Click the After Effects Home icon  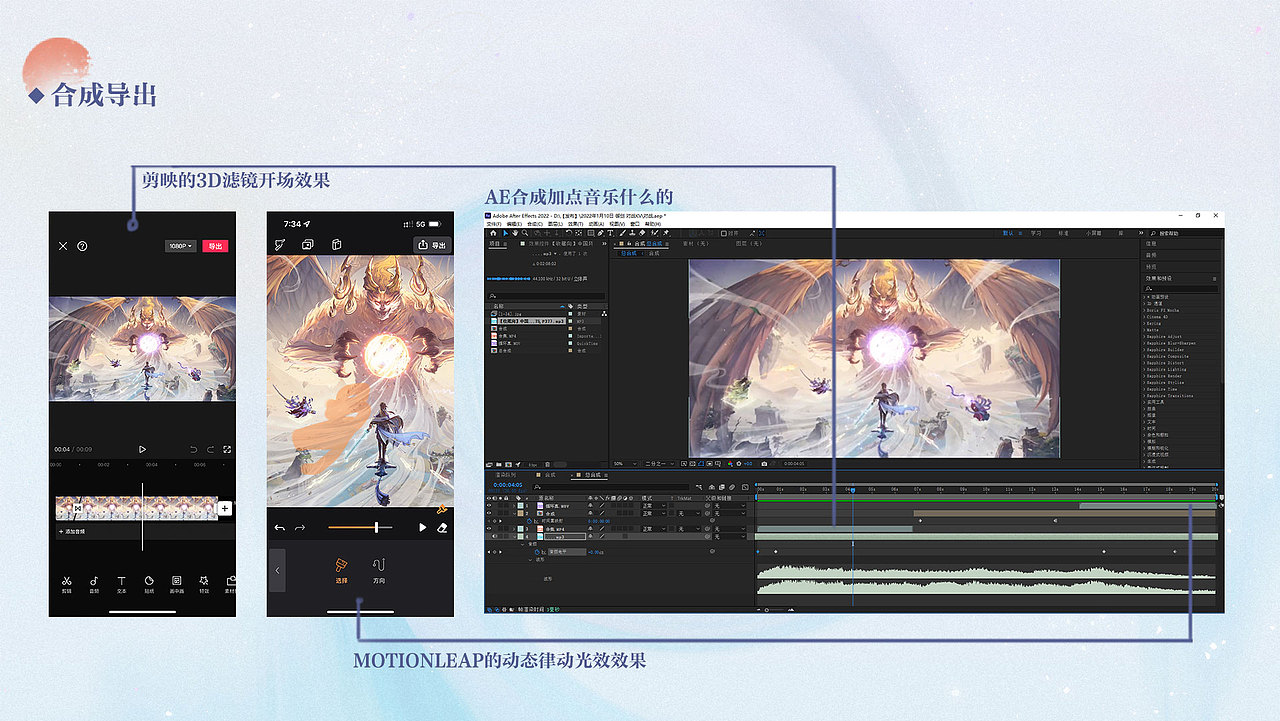point(493,233)
